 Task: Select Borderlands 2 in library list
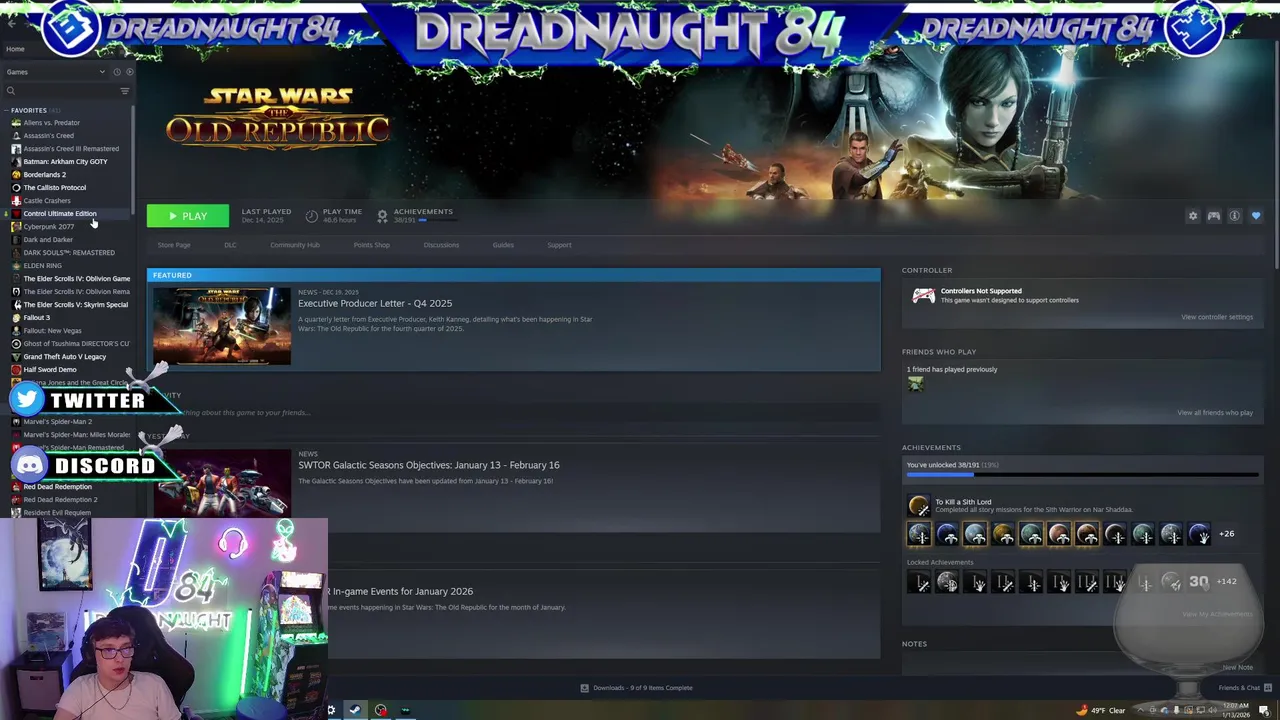pyautogui.click(x=45, y=175)
